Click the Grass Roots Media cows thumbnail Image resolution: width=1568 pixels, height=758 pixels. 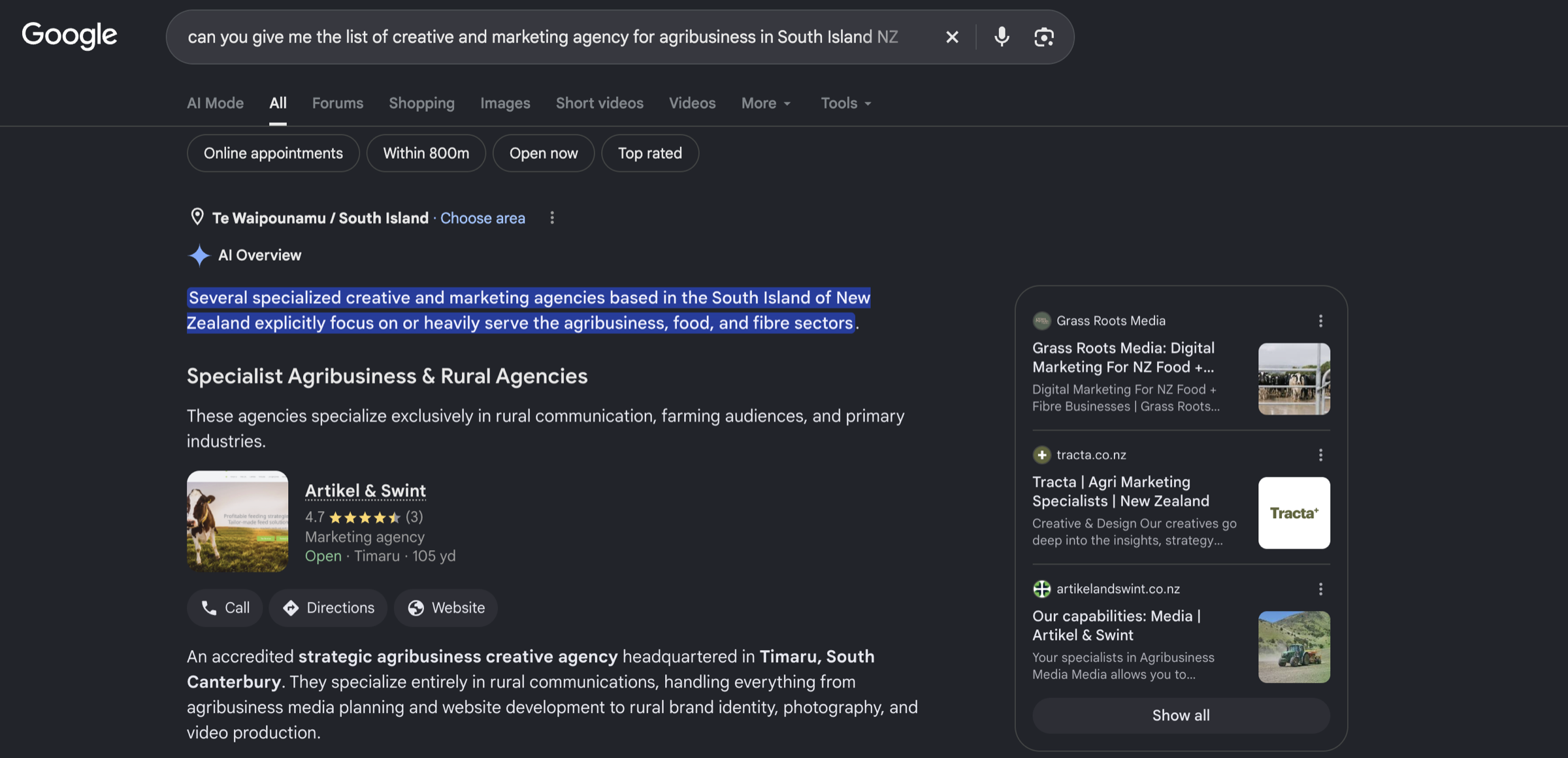pyautogui.click(x=1294, y=379)
